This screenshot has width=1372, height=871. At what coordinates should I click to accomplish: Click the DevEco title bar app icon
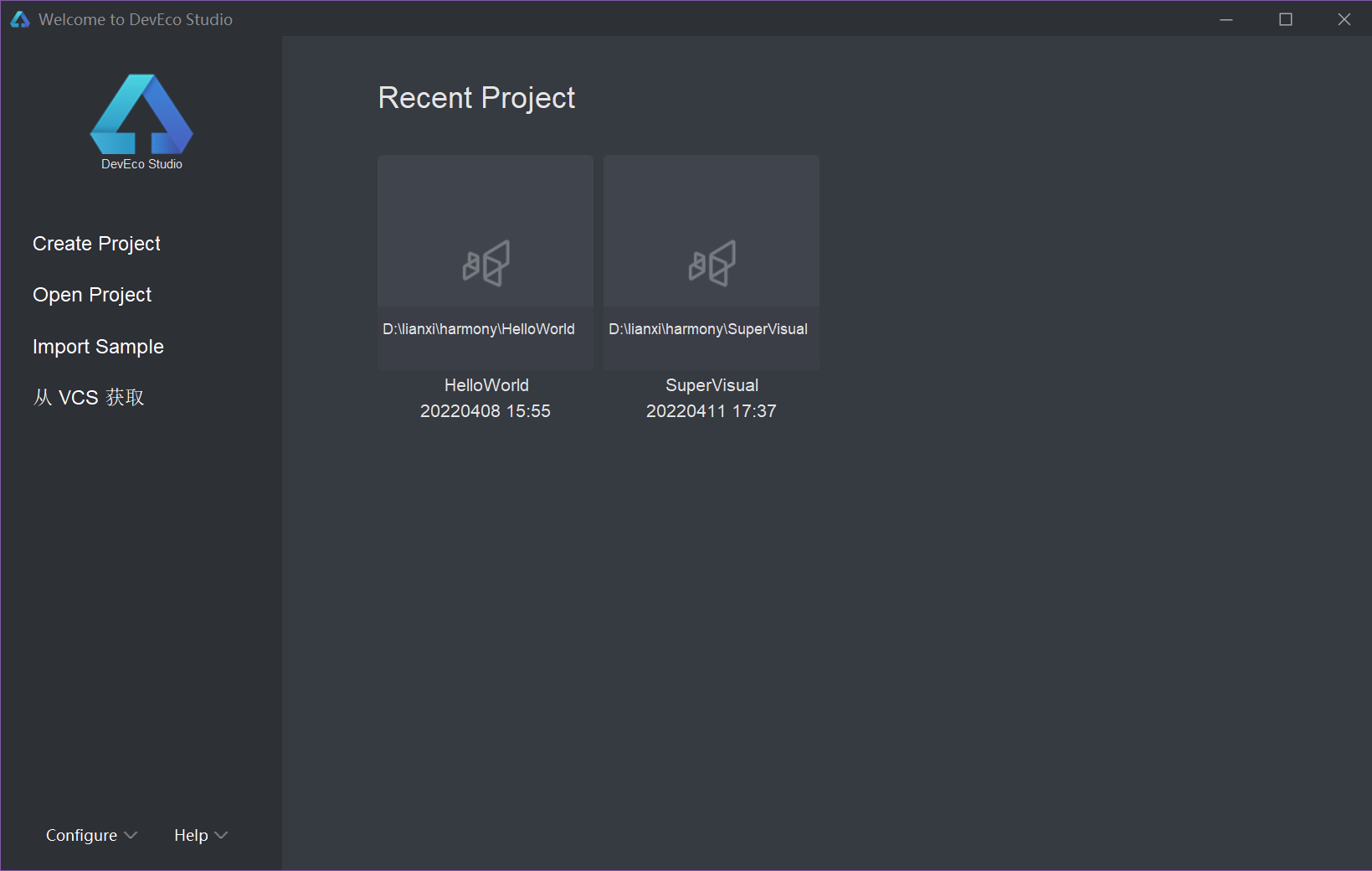pyautogui.click(x=20, y=19)
